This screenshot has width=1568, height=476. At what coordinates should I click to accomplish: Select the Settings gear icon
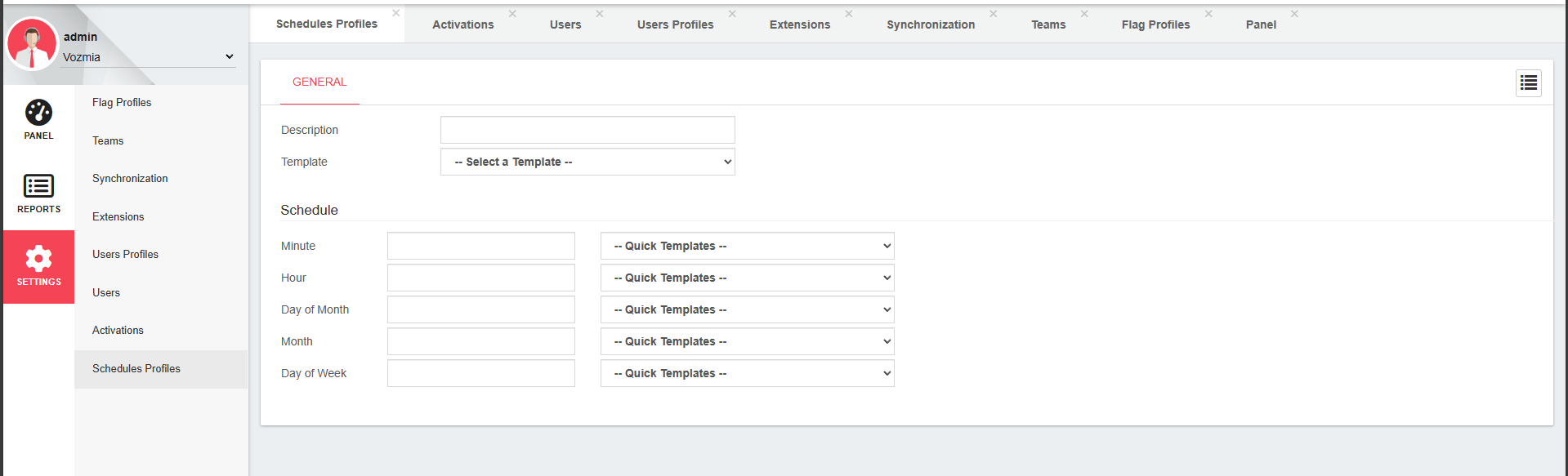(38, 260)
